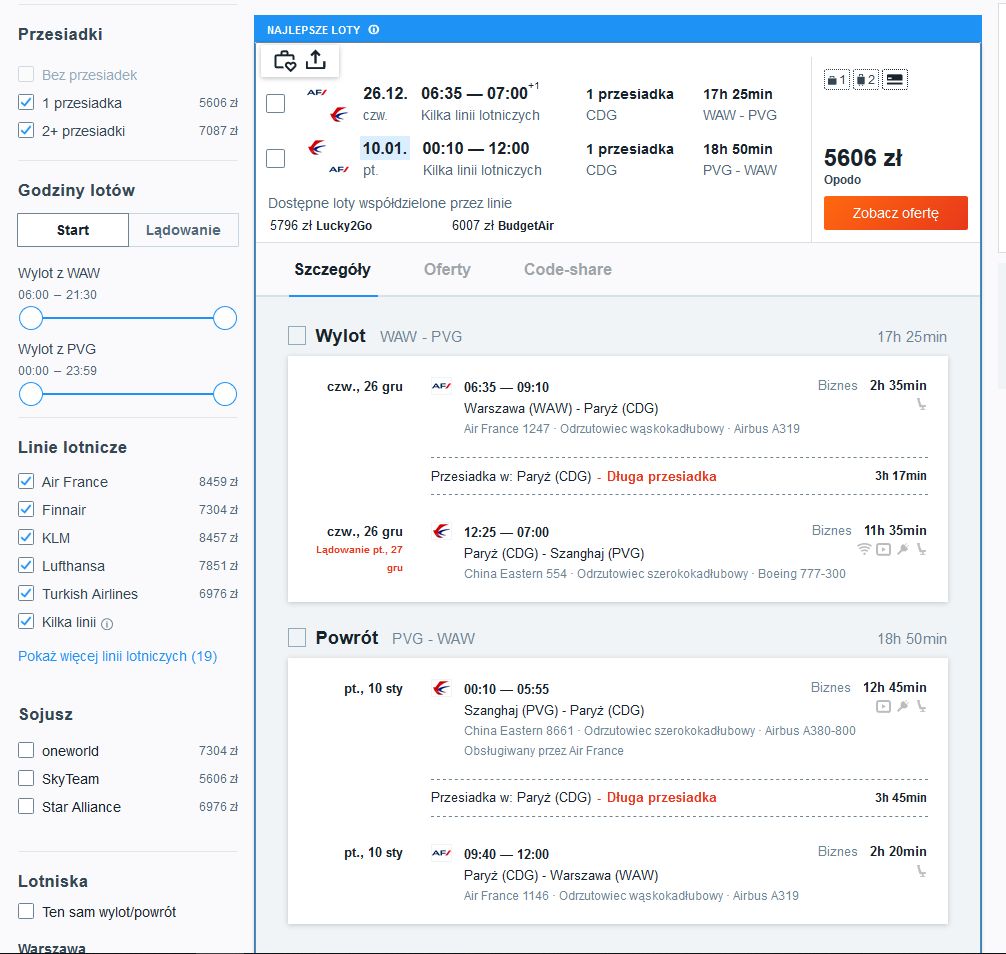The image size is (1006, 954).
Task: Click the seat icon on China Eastern 554
Action: [921, 549]
